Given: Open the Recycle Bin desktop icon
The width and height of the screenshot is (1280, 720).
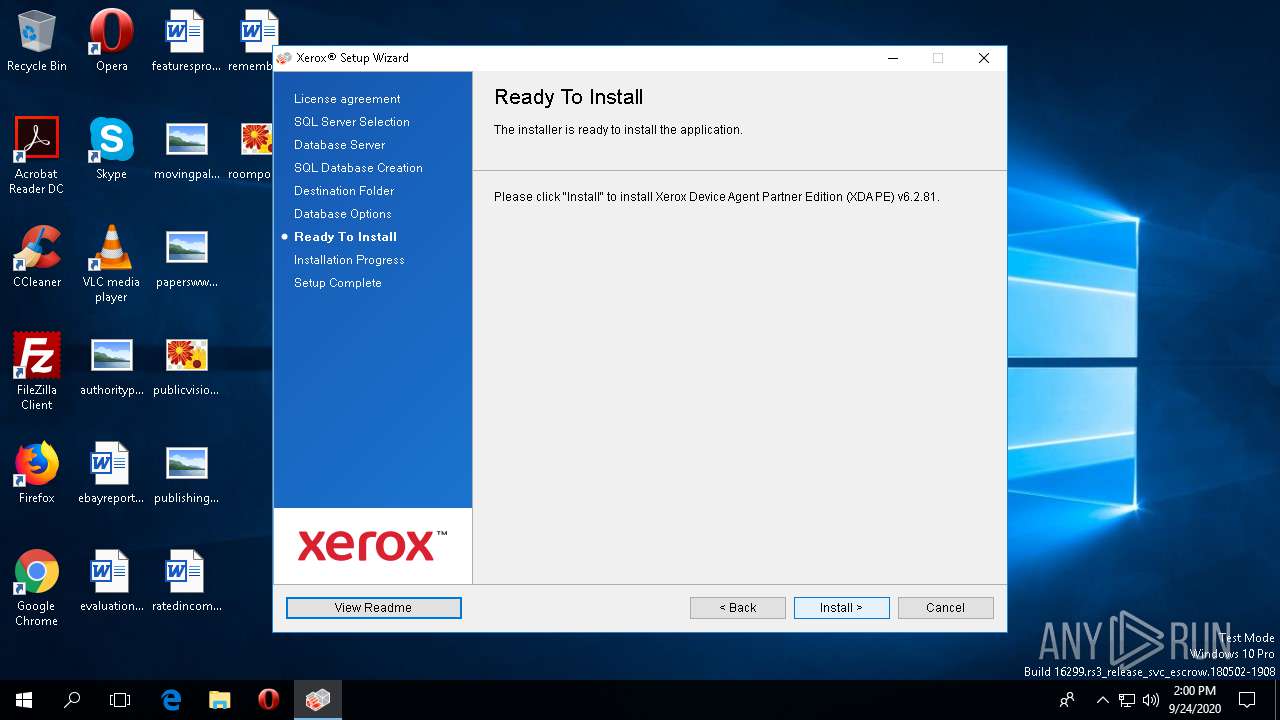Looking at the screenshot, I should click(37, 41).
